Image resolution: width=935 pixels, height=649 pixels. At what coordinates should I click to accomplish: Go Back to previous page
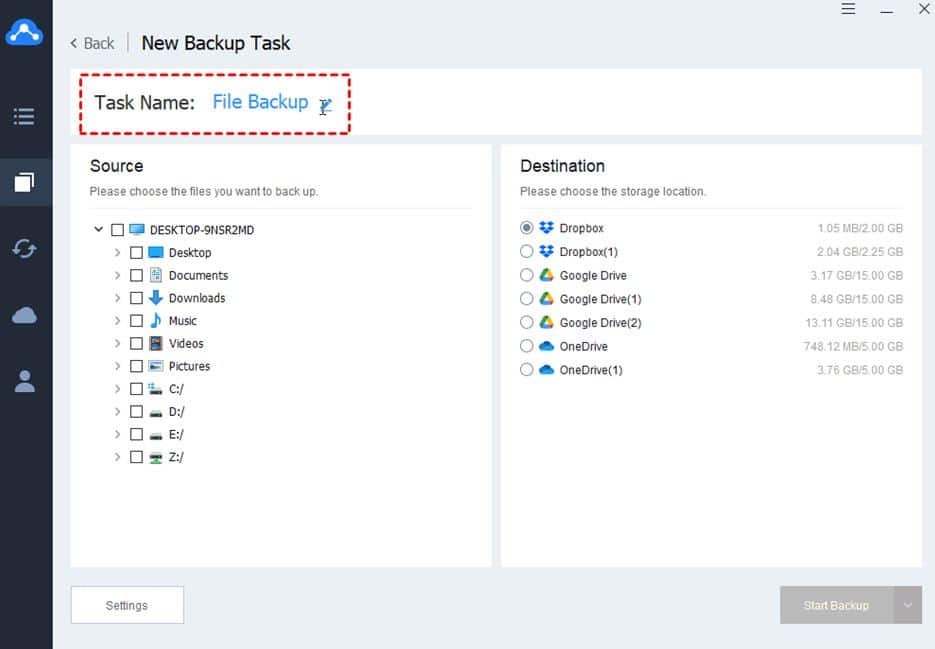(92, 44)
